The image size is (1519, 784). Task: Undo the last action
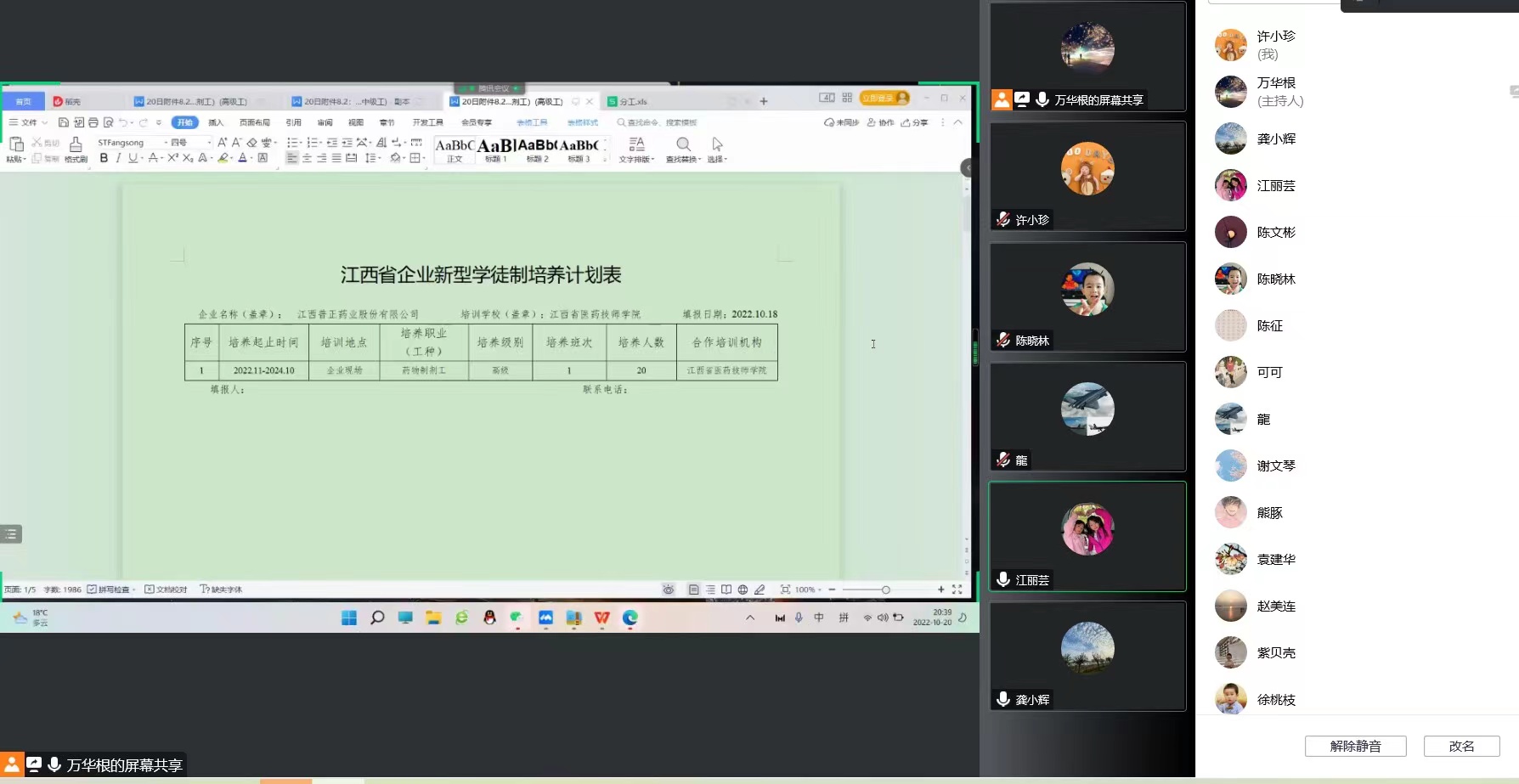(123, 122)
